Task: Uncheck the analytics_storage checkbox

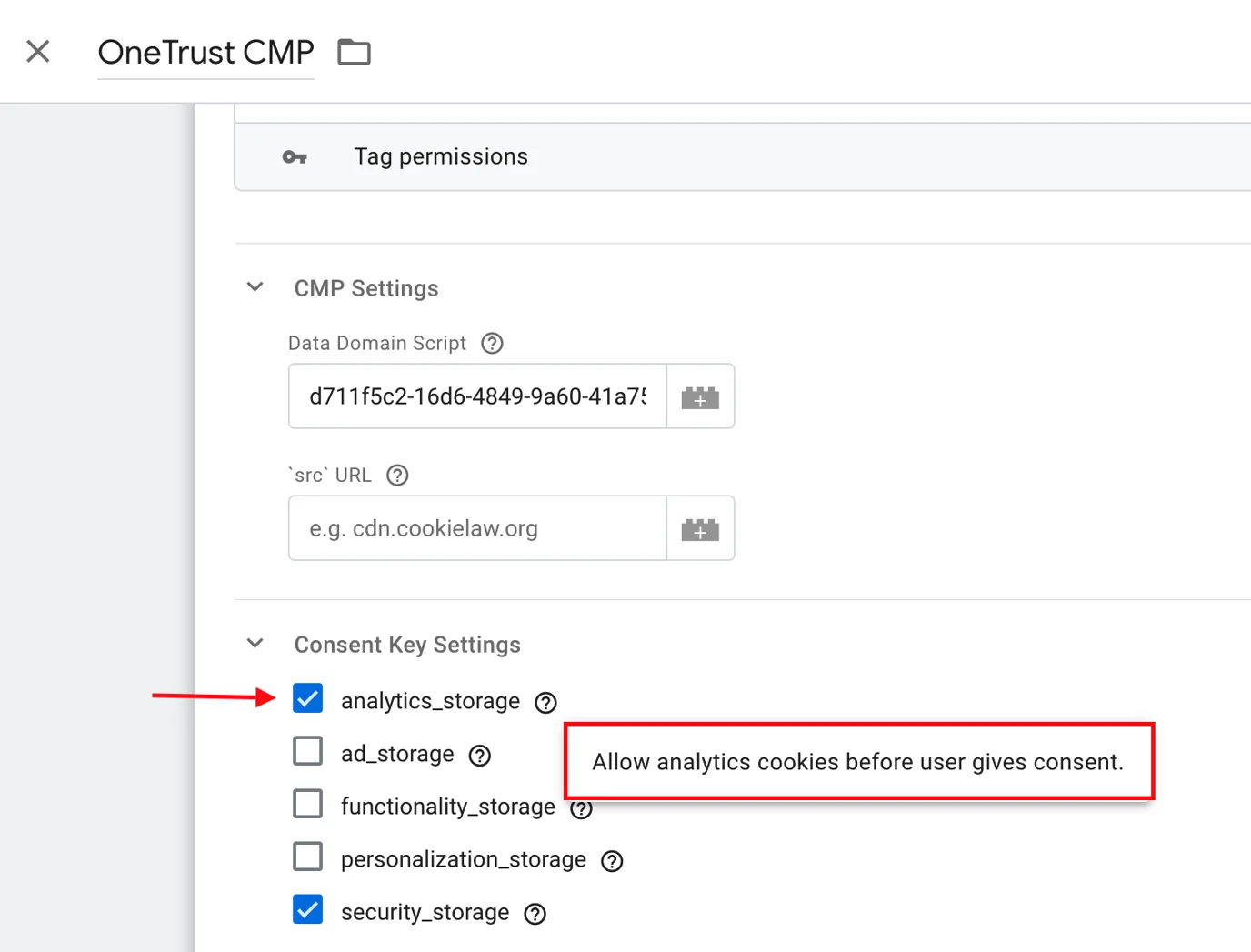Action: pos(308,698)
